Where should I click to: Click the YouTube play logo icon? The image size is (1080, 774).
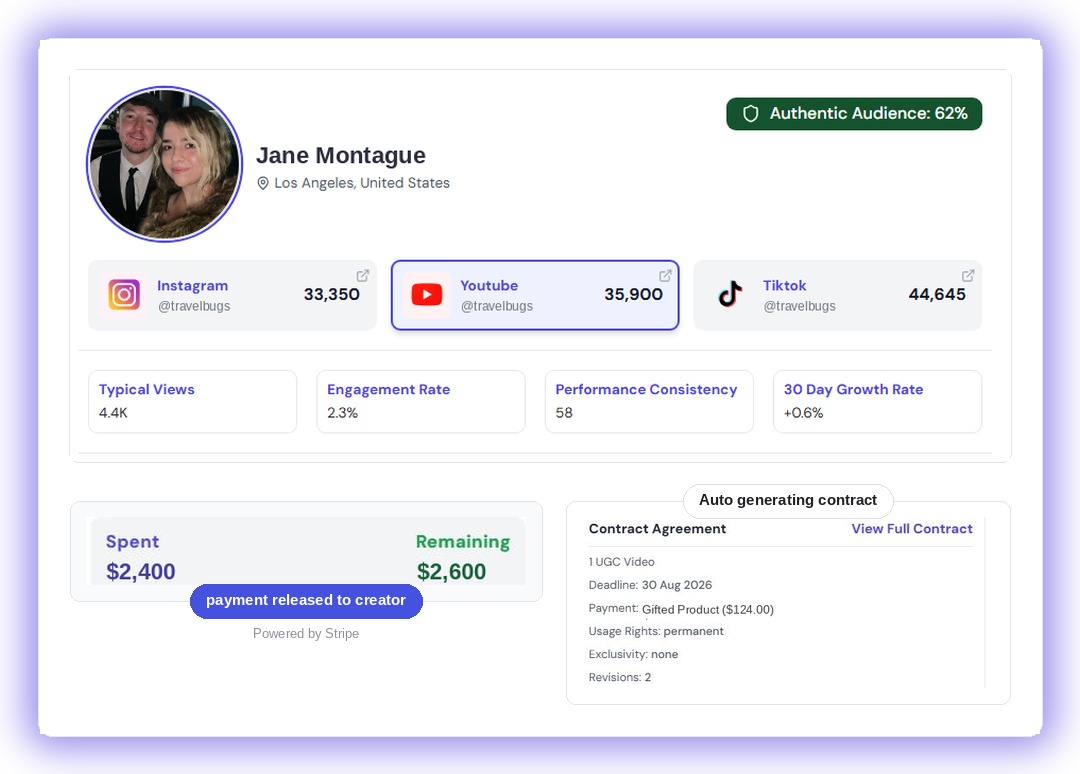(x=426, y=295)
